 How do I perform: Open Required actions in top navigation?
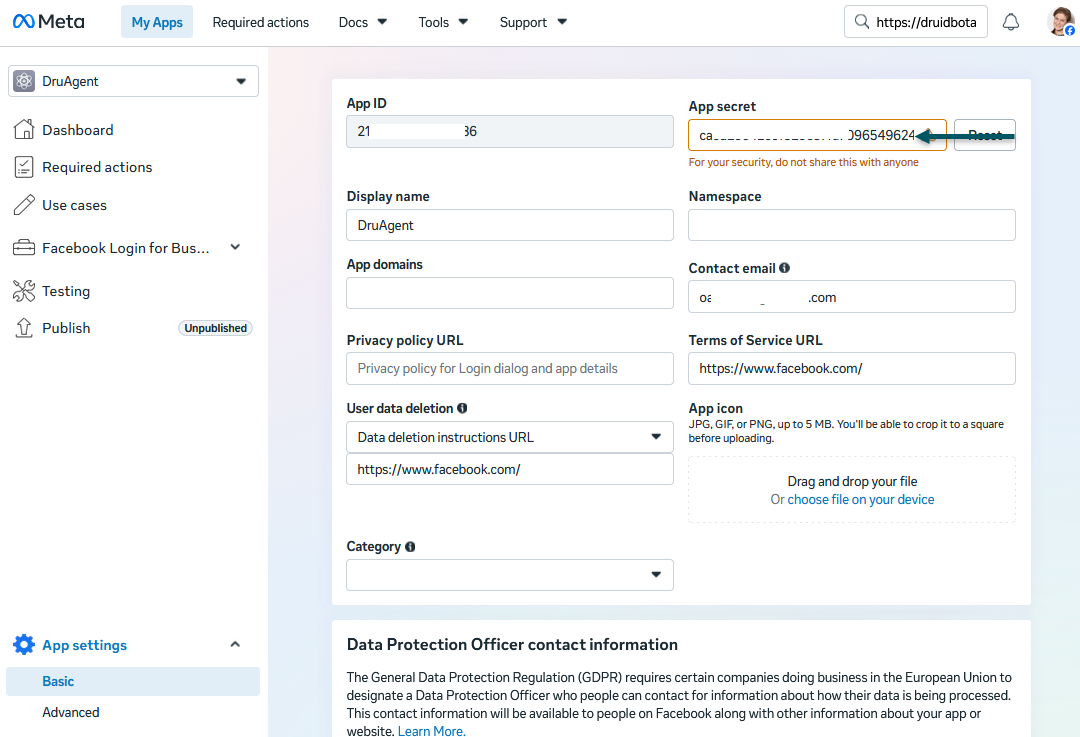(x=260, y=22)
